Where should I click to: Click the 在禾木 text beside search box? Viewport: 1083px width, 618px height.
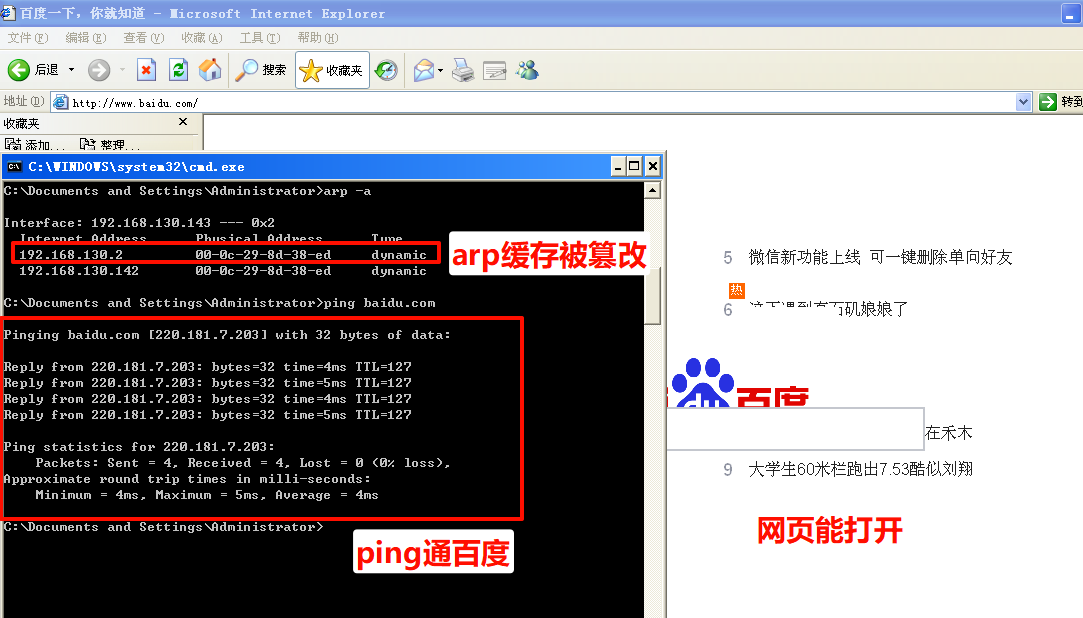[948, 433]
